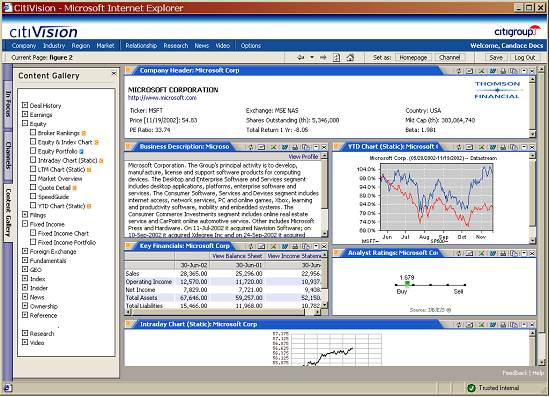Viewport: 550px width, 397px height.
Task: Open the back history dropdown arrow
Action: click(x=312, y=58)
